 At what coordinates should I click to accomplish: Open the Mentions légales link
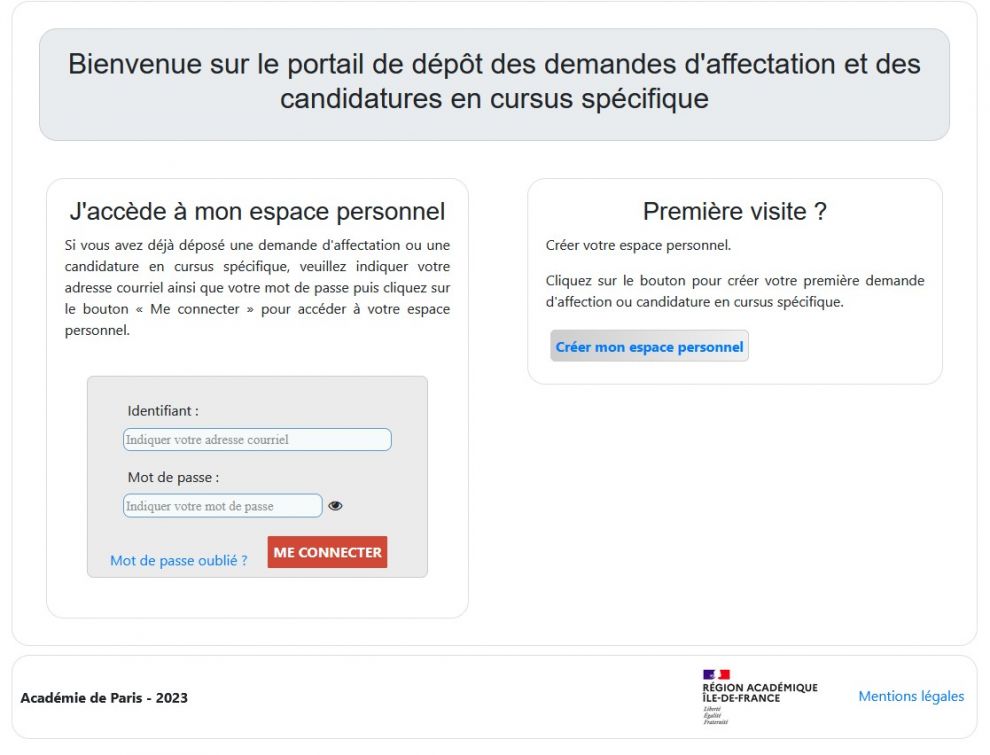(x=911, y=696)
